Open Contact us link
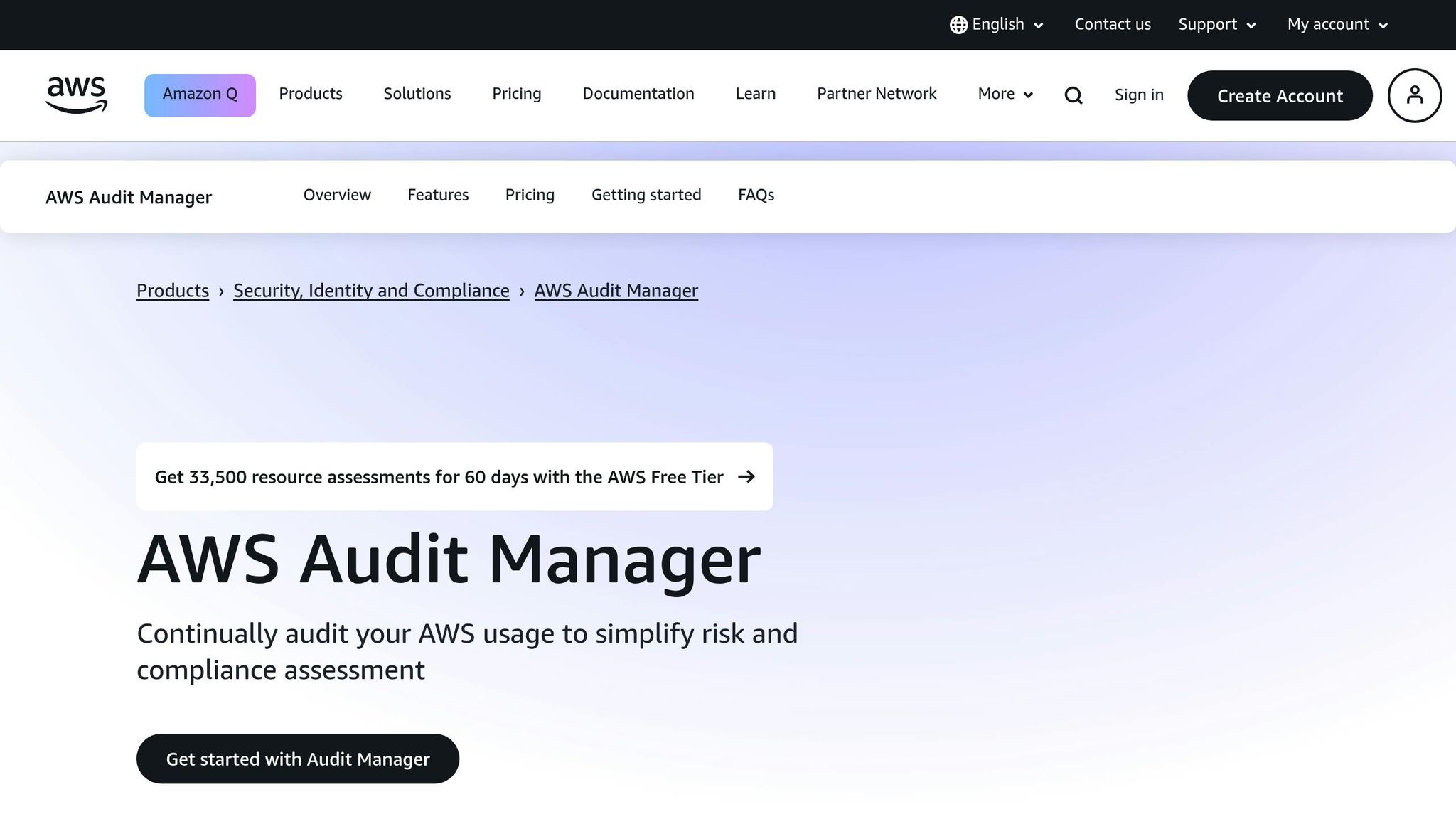The height and width of the screenshot is (819, 1456). click(x=1113, y=24)
